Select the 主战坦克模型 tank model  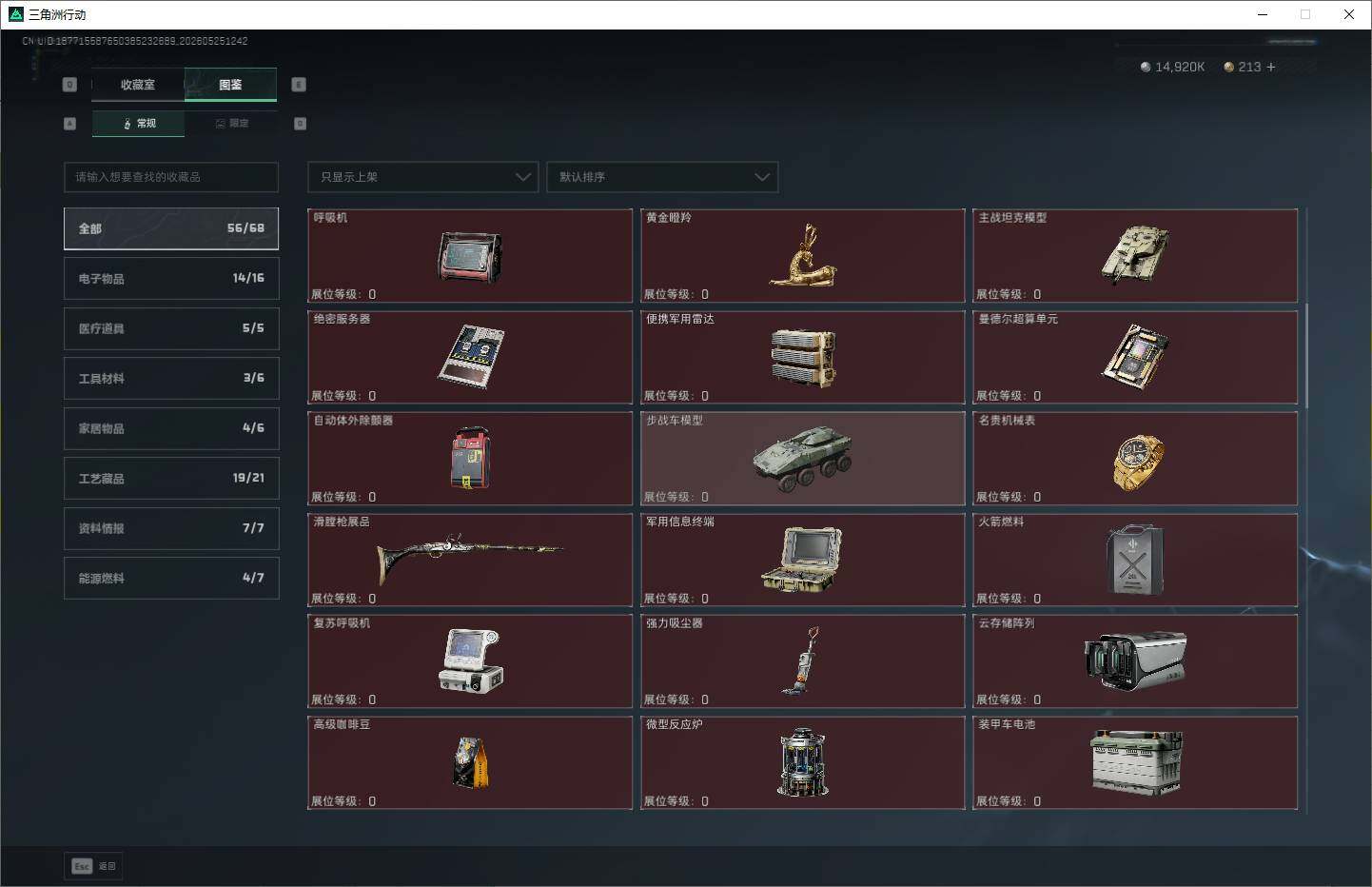tap(1135, 256)
